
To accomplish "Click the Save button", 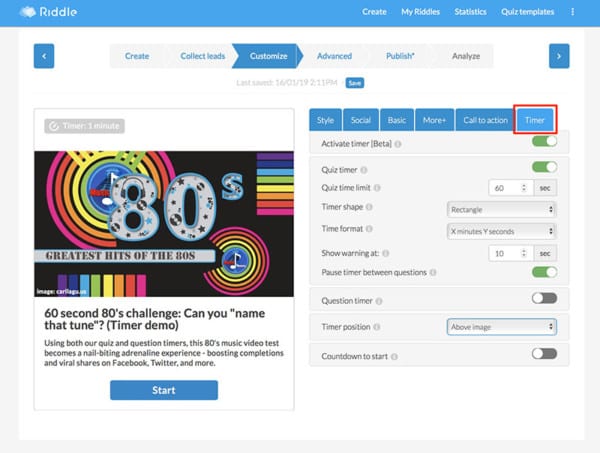I will click(355, 83).
